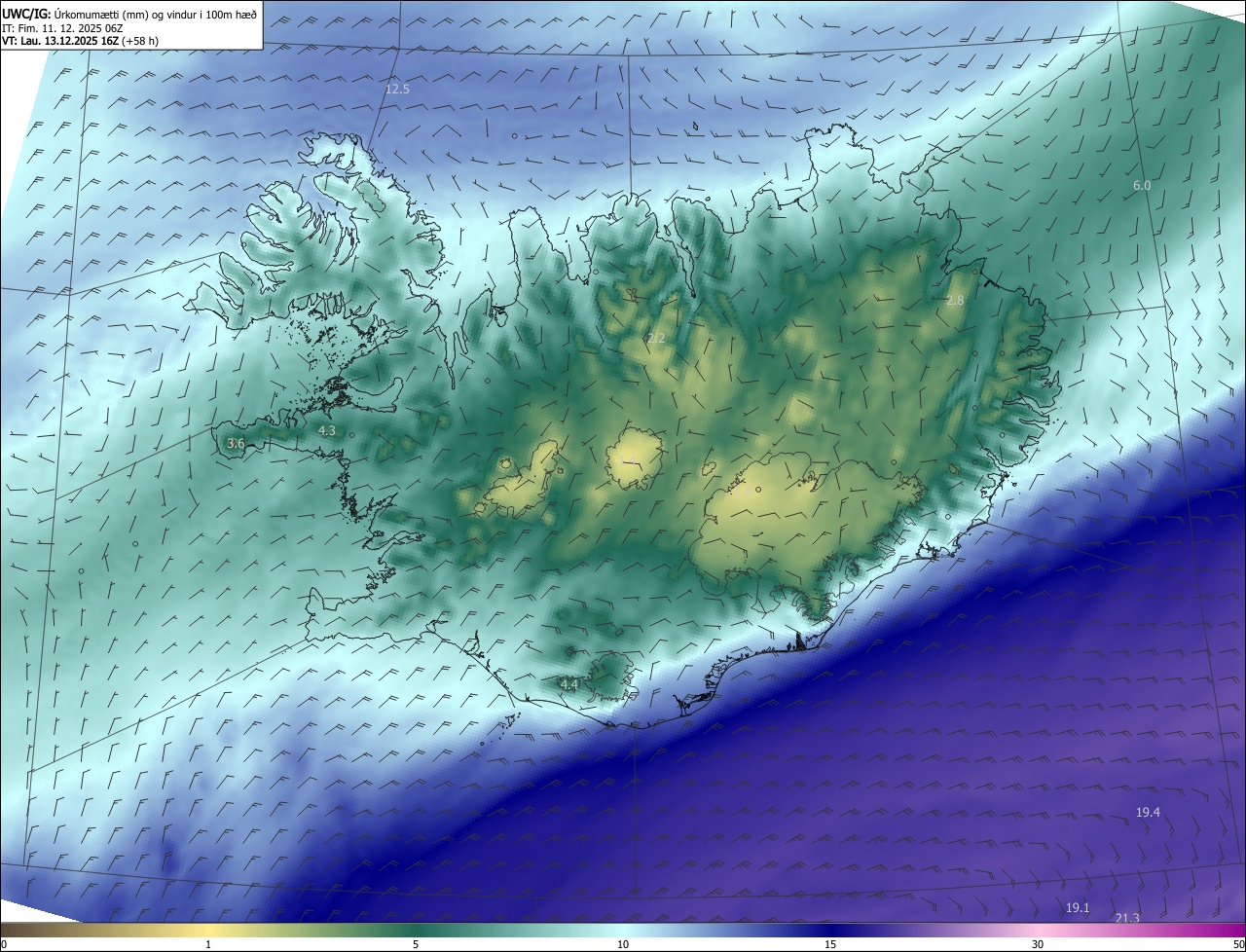This screenshot has height=952, width=1246.
Task: Click the 10 tick on the color scale
Action: [x=623, y=944]
